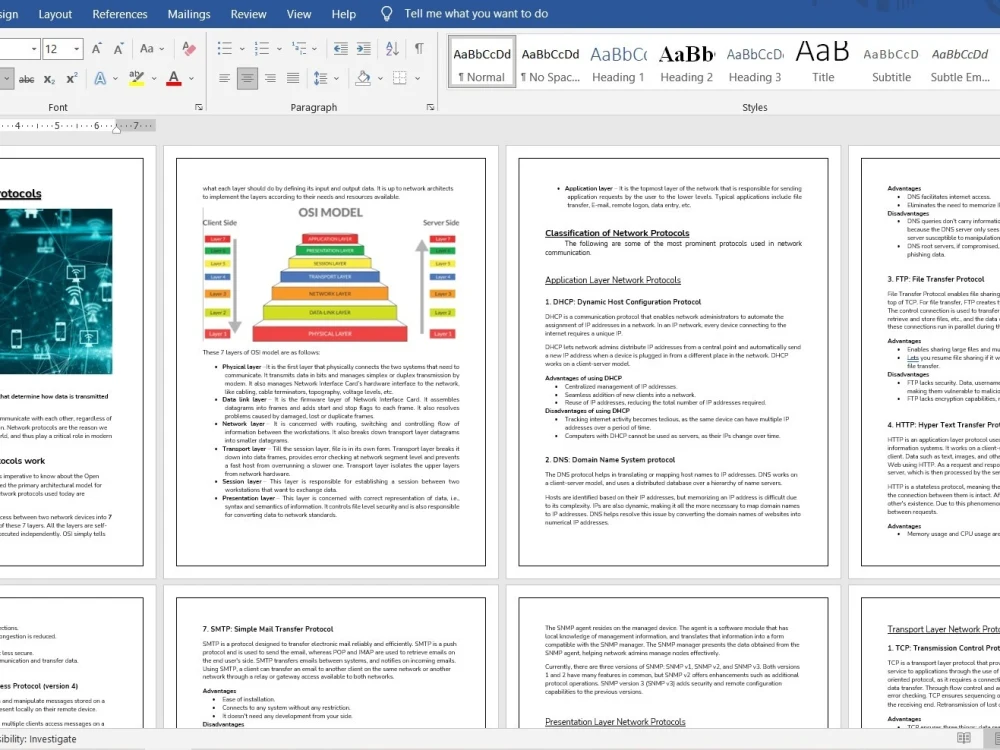Click the right indent marker on ruler

[x=117, y=128]
